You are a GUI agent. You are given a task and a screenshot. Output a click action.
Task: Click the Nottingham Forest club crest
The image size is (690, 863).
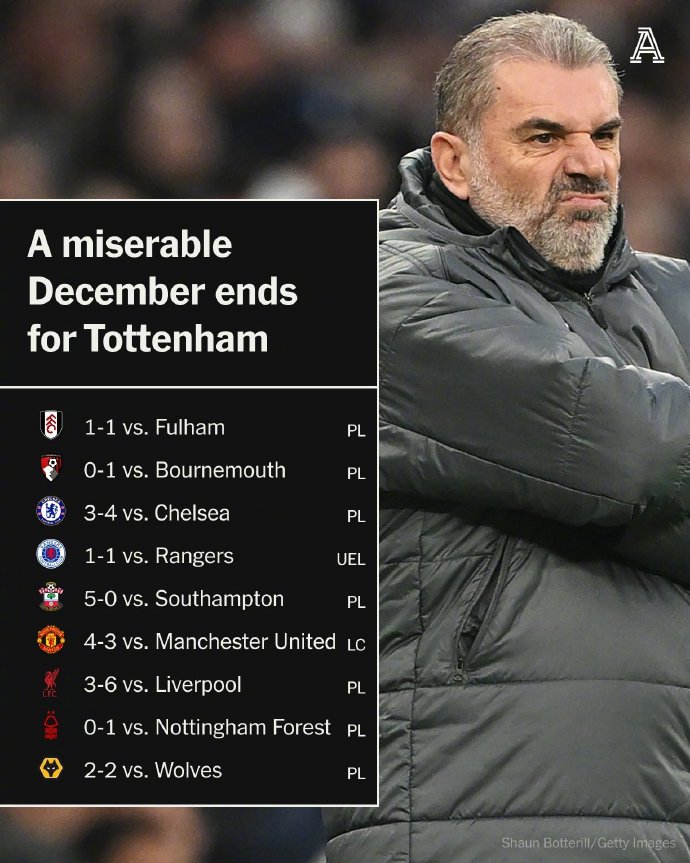pyautogui.click(x=50, y=727)
